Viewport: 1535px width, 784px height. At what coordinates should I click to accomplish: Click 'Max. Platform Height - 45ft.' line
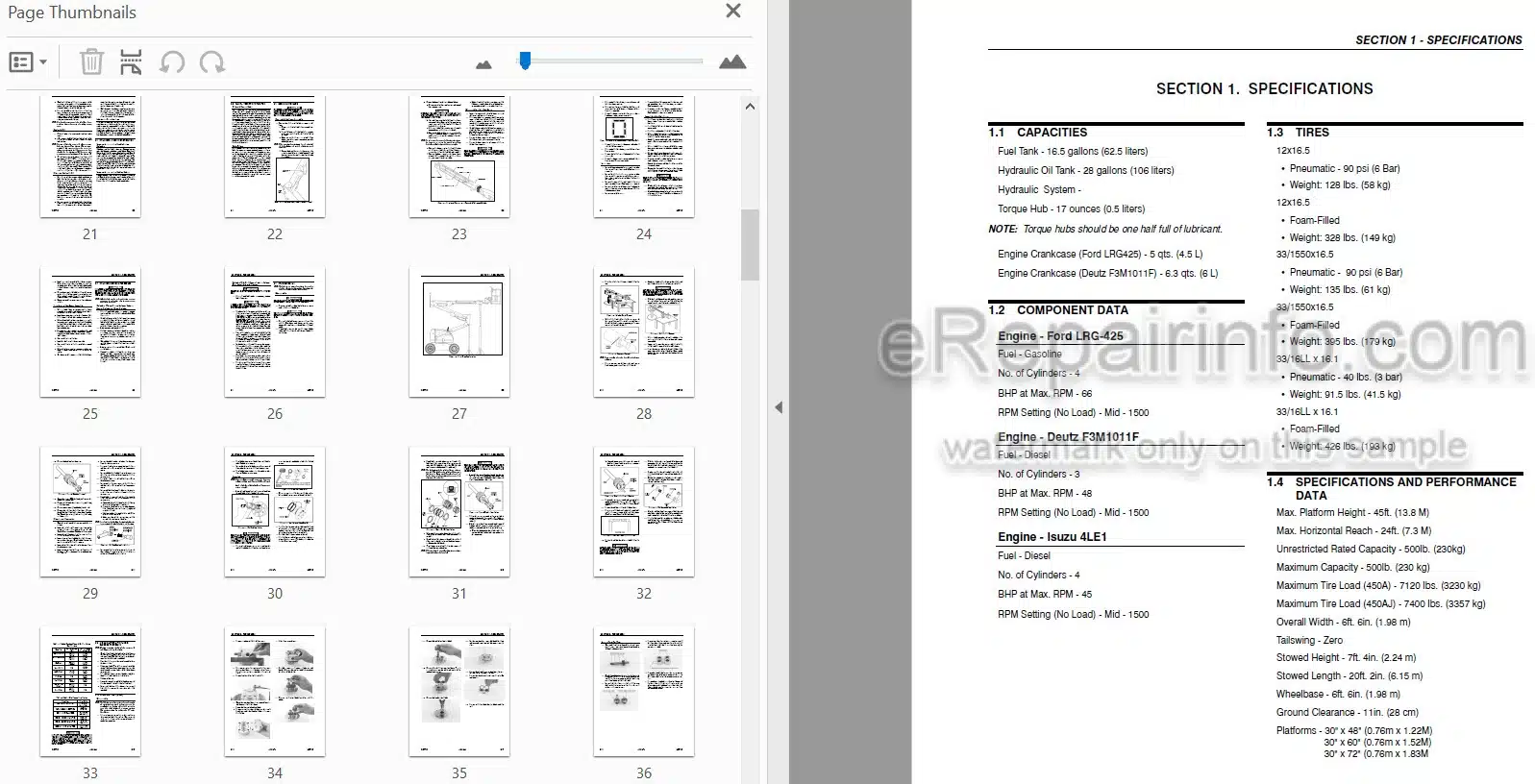(x=1352, y=513)
